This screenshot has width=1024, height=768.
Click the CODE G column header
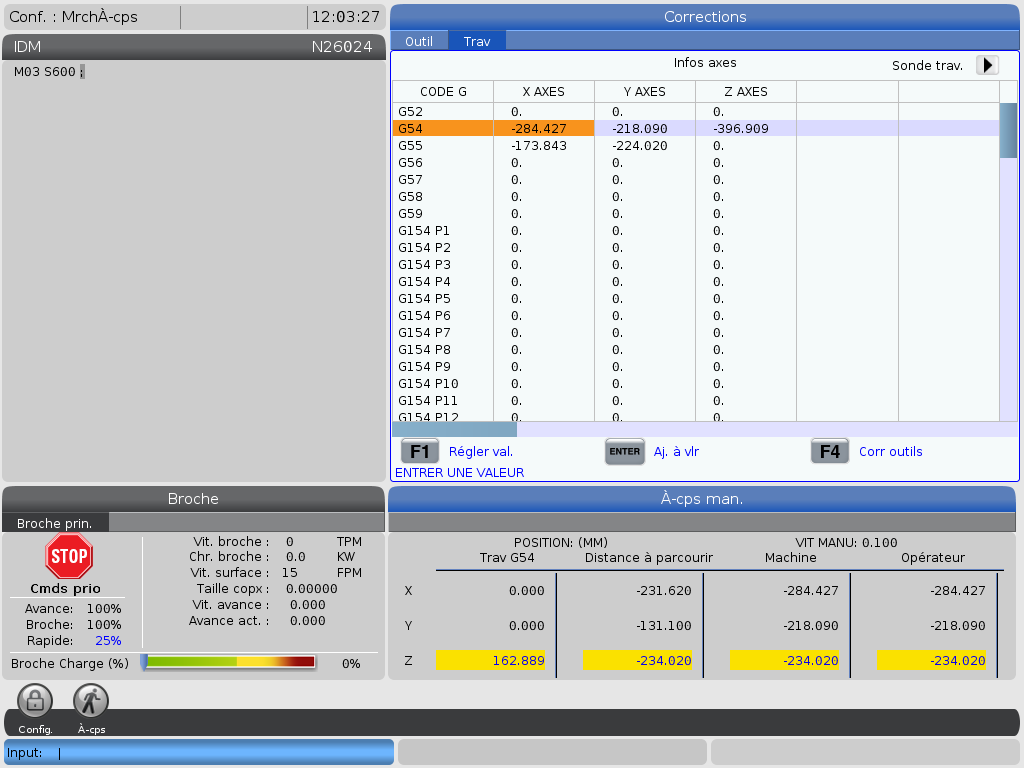(443, 91)
